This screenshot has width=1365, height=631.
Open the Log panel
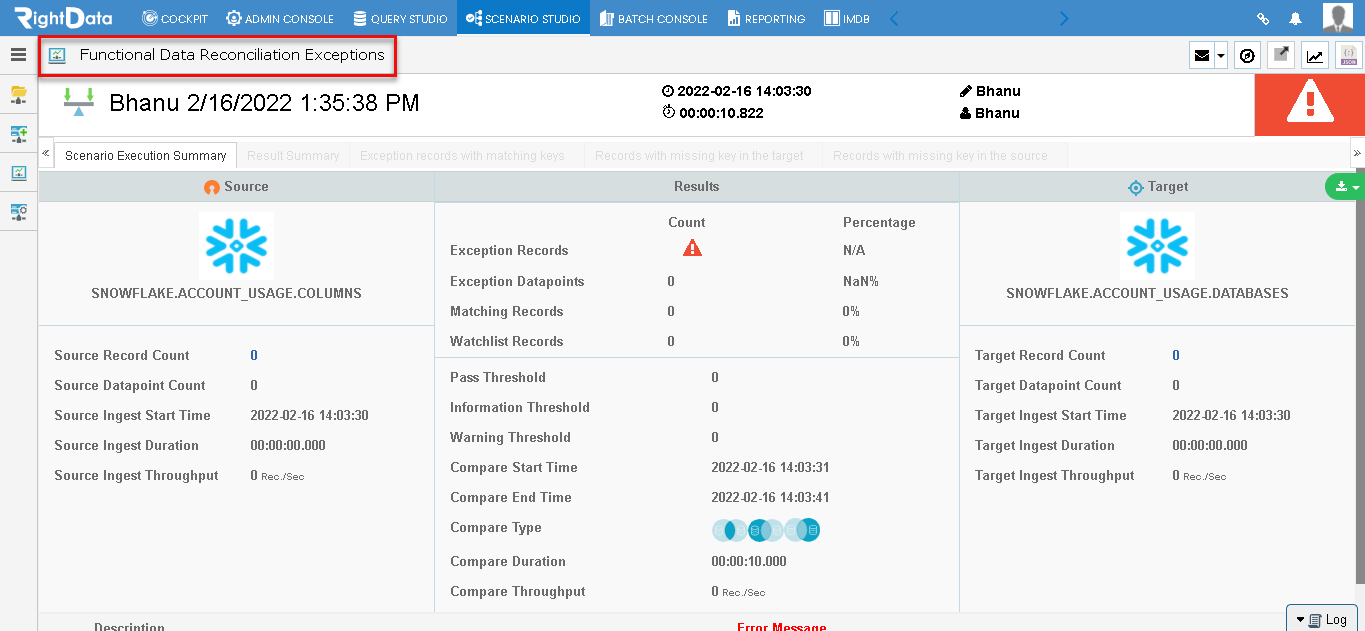click(x=1322, y=618)
